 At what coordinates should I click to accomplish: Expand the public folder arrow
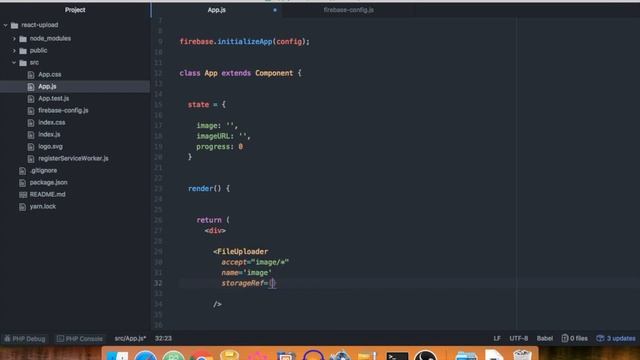click(14, 51)
